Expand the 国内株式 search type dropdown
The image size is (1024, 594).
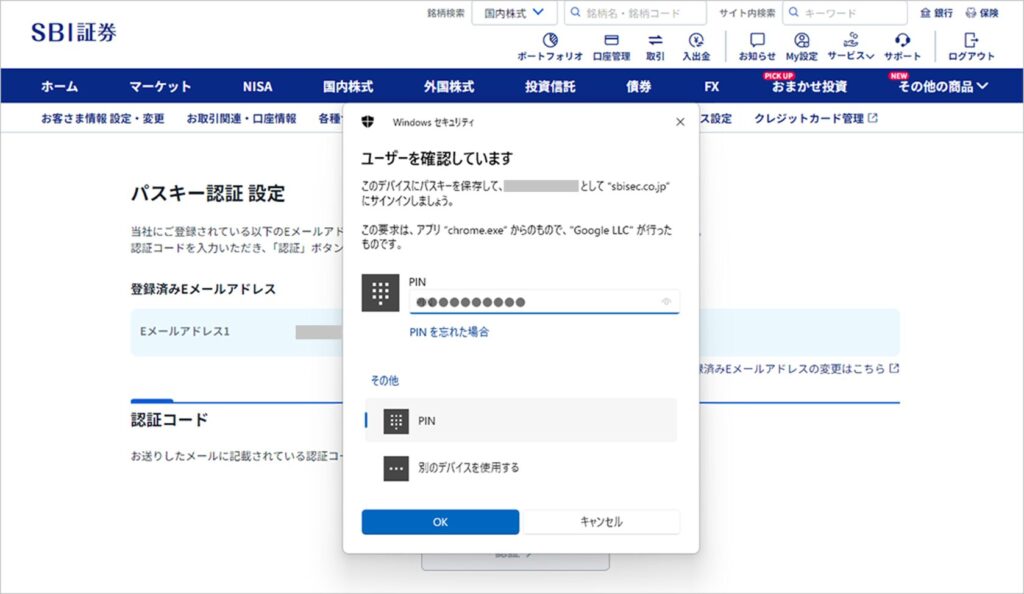pos(514,13)
